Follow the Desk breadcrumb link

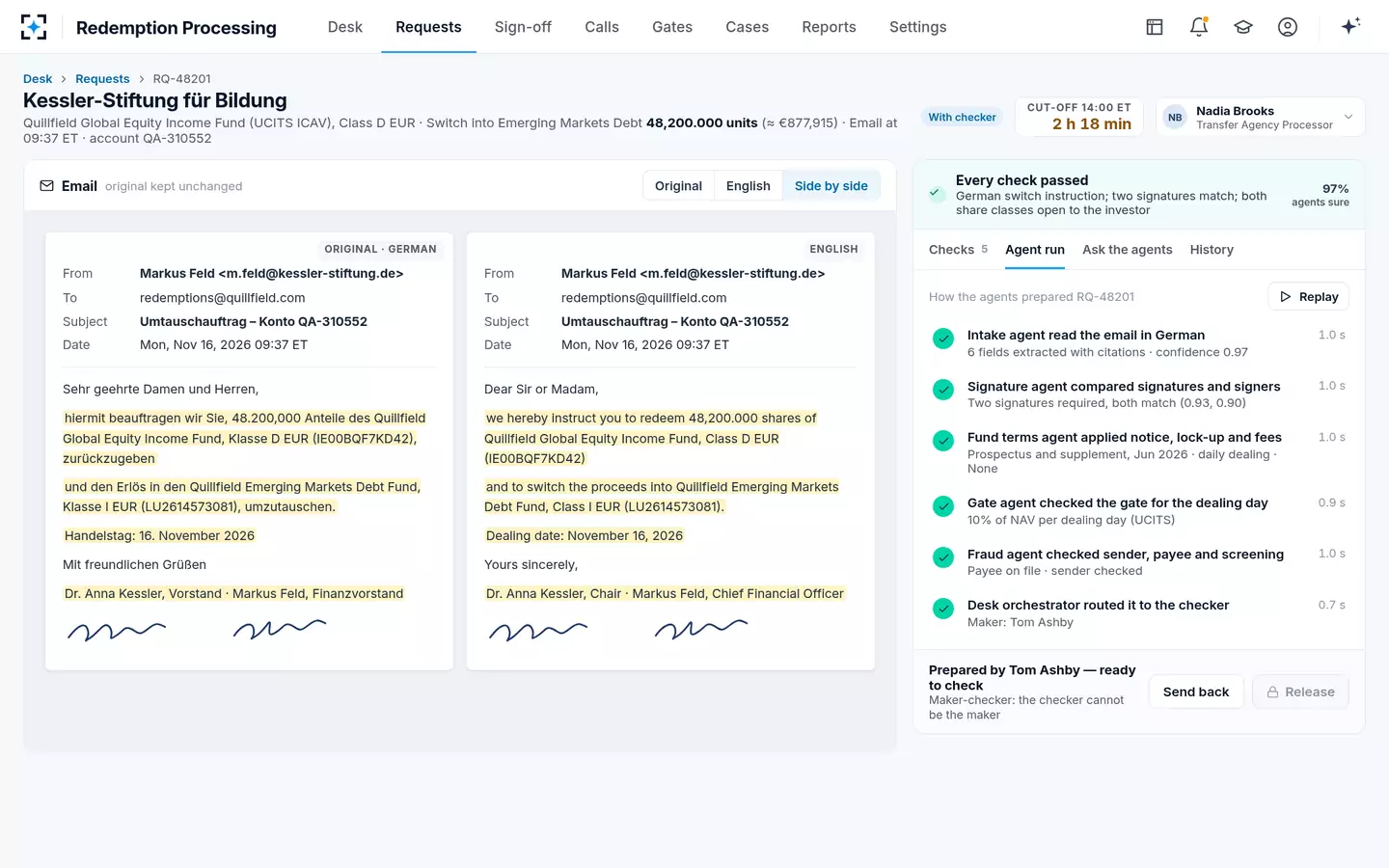tap(38, 79)
